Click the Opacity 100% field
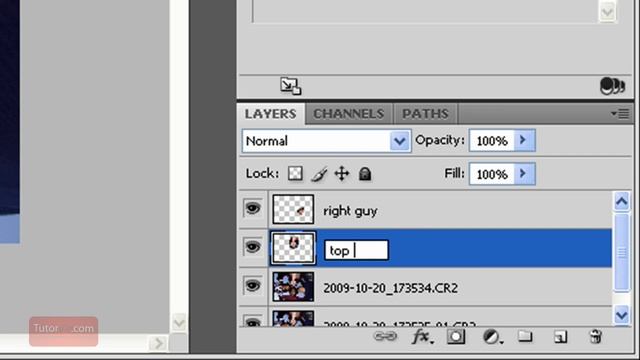Viewport: 640px width, 360px height. (x=492, y=141)
